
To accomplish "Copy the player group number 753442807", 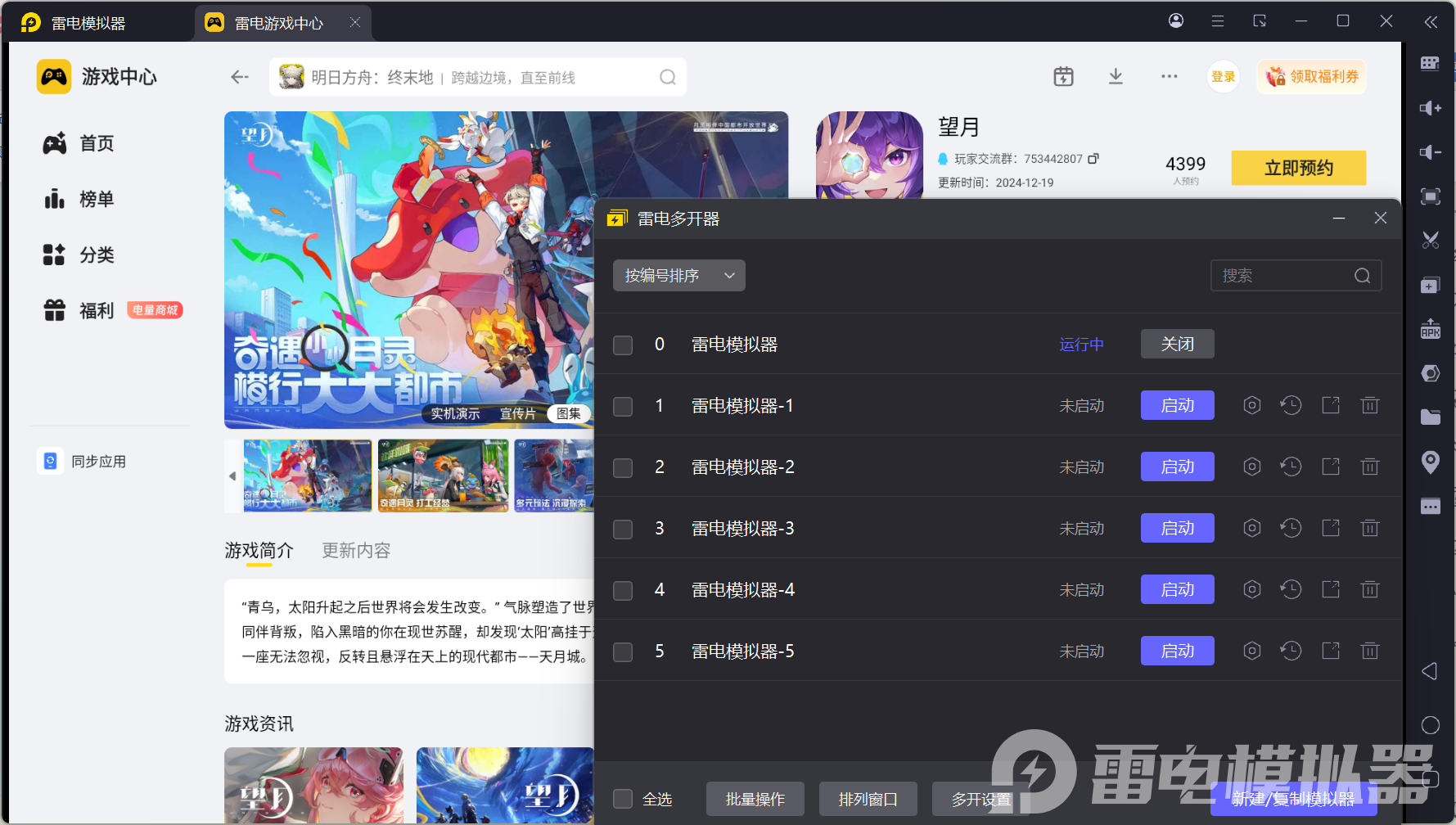I will [x=1093, y=159].
